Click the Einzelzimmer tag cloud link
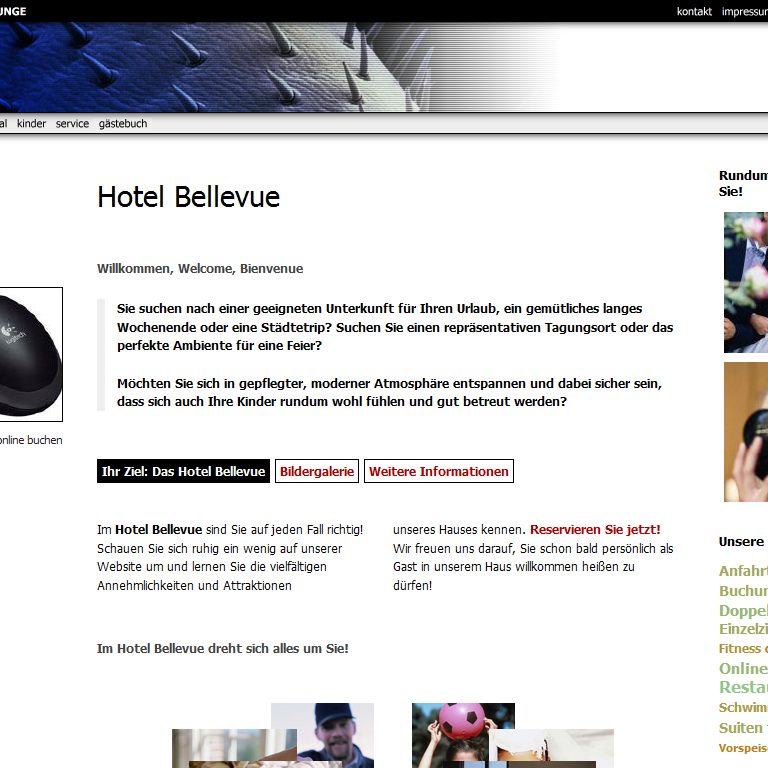This screenshot has width=768, height=768. (743, 629)
